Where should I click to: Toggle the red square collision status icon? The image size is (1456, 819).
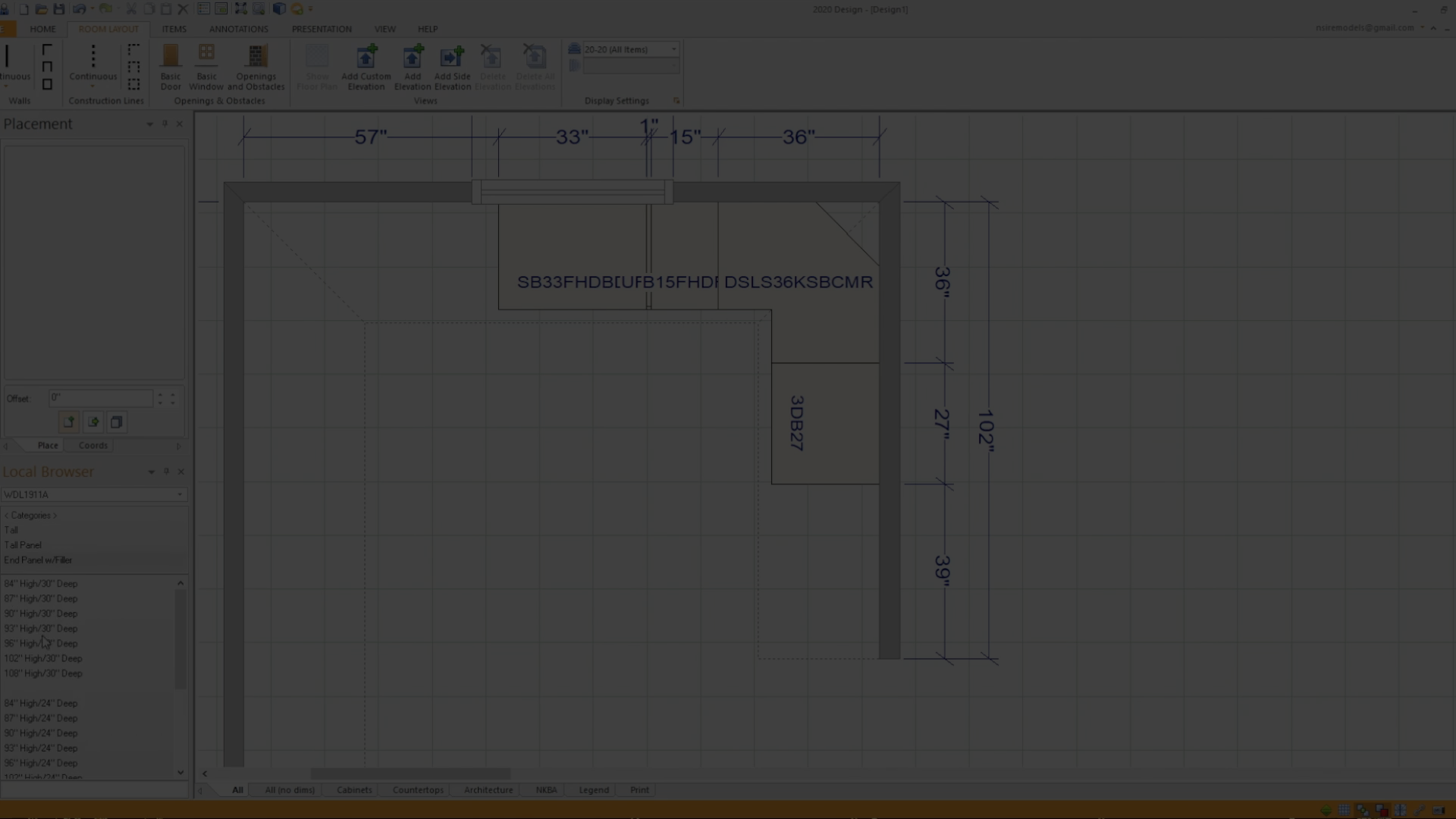[1382, 811]
